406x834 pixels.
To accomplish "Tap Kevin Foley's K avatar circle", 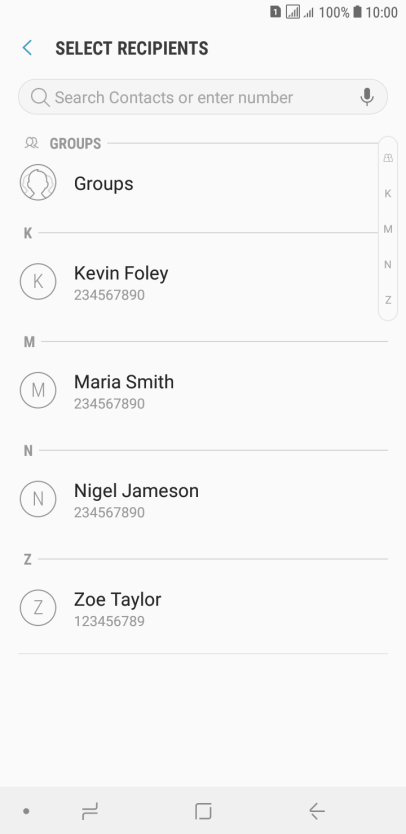I will tap(38, 281).
